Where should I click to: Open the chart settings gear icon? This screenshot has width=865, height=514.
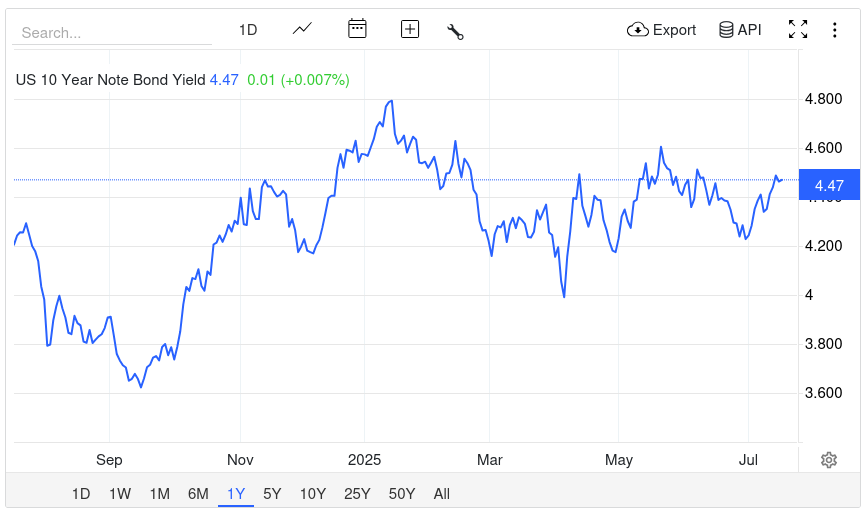click(828, 460)
